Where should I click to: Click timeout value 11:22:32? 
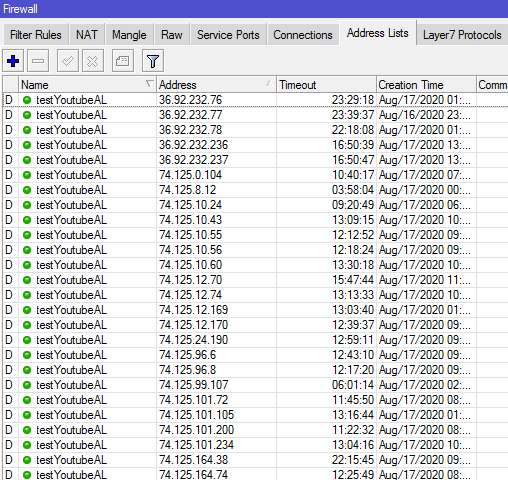(353, 430)
